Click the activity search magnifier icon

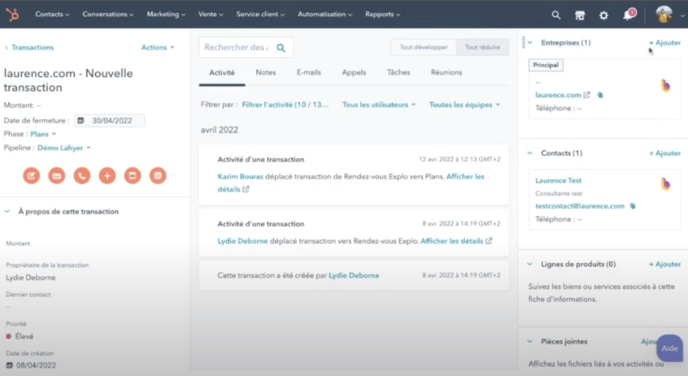(281, 47)
